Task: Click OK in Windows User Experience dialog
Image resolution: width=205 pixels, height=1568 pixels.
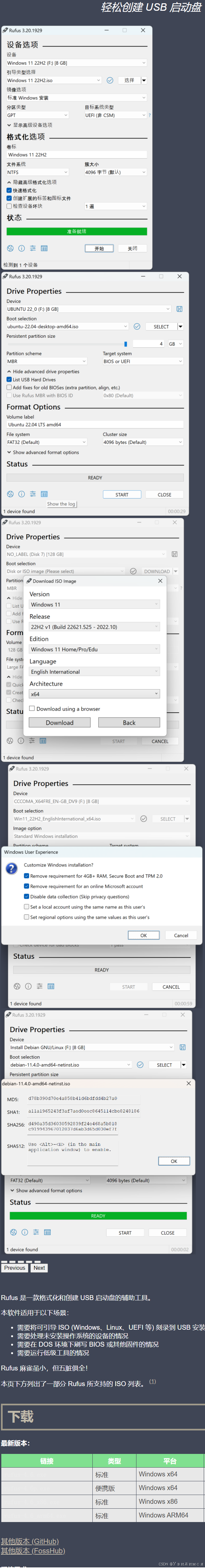Action: 143,935
